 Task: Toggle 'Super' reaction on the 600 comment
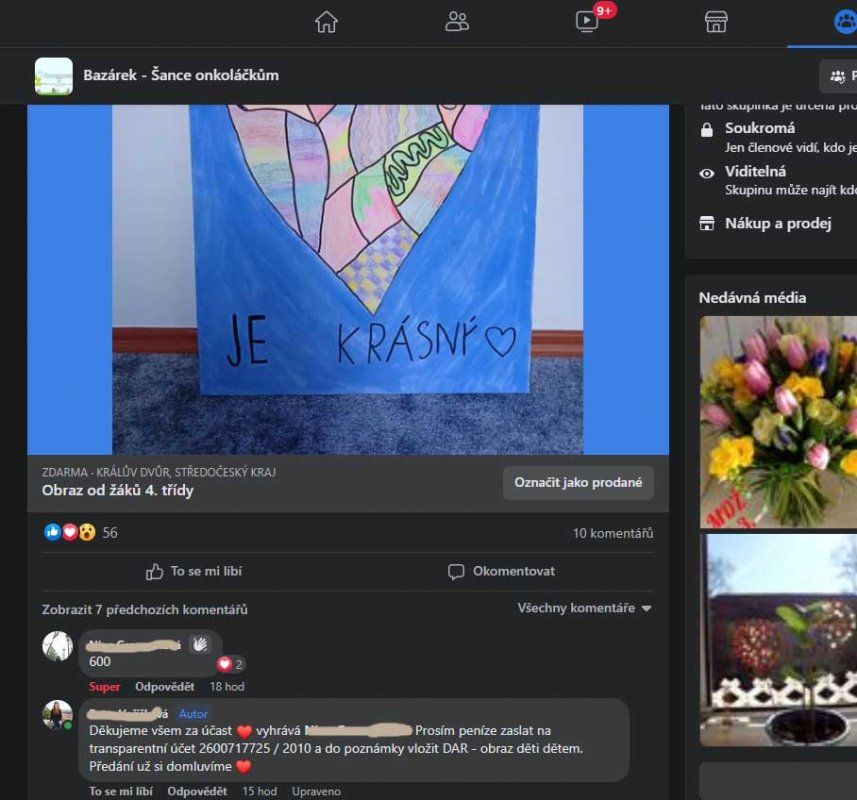coord(105,687)
